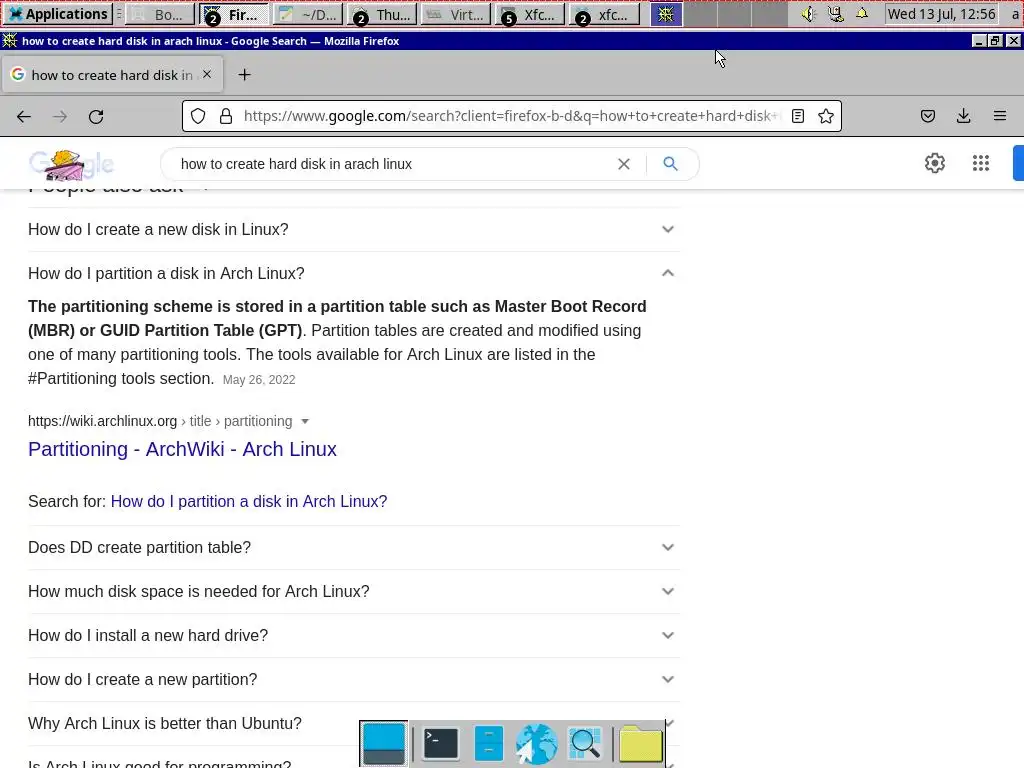Open volume control in system tray
The image size is (1024, 768).
(x=808, y=14)
